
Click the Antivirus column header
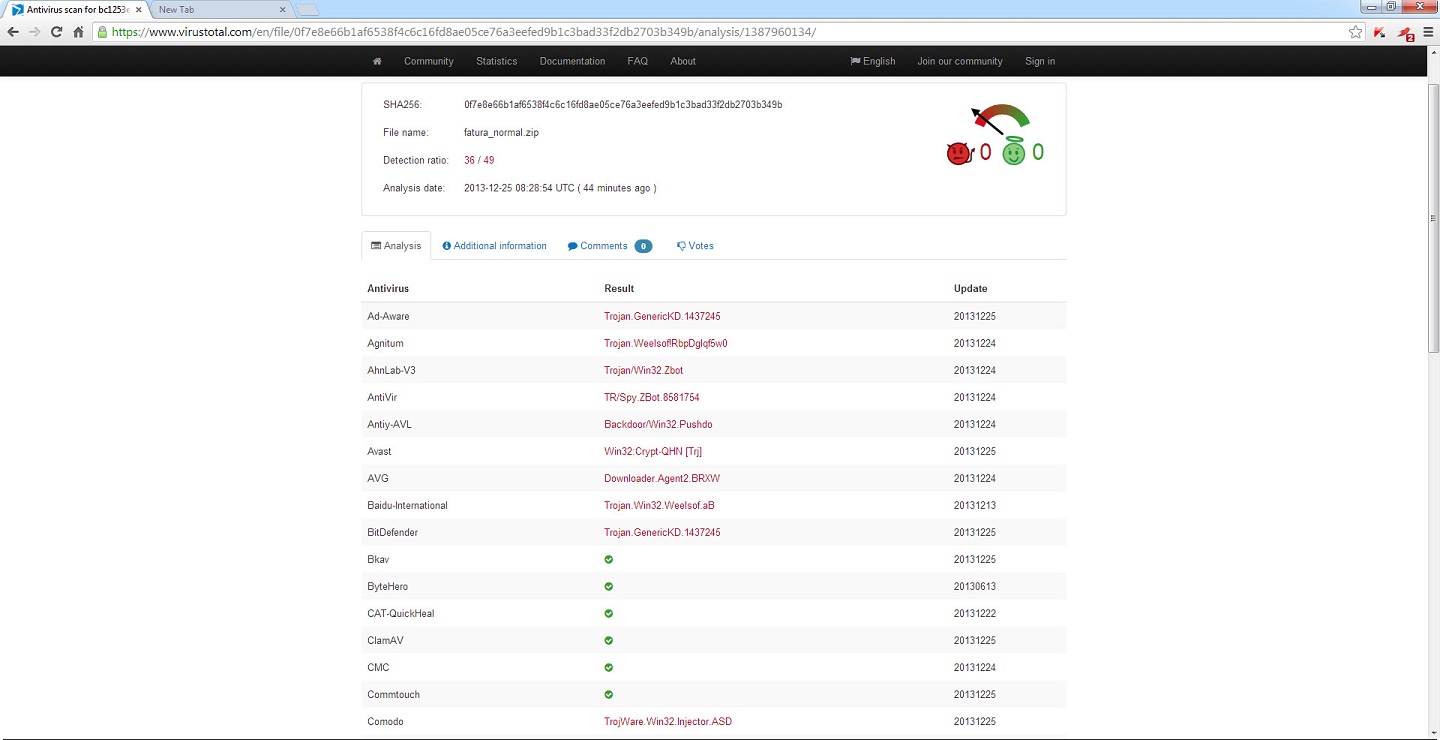[388, 289]
